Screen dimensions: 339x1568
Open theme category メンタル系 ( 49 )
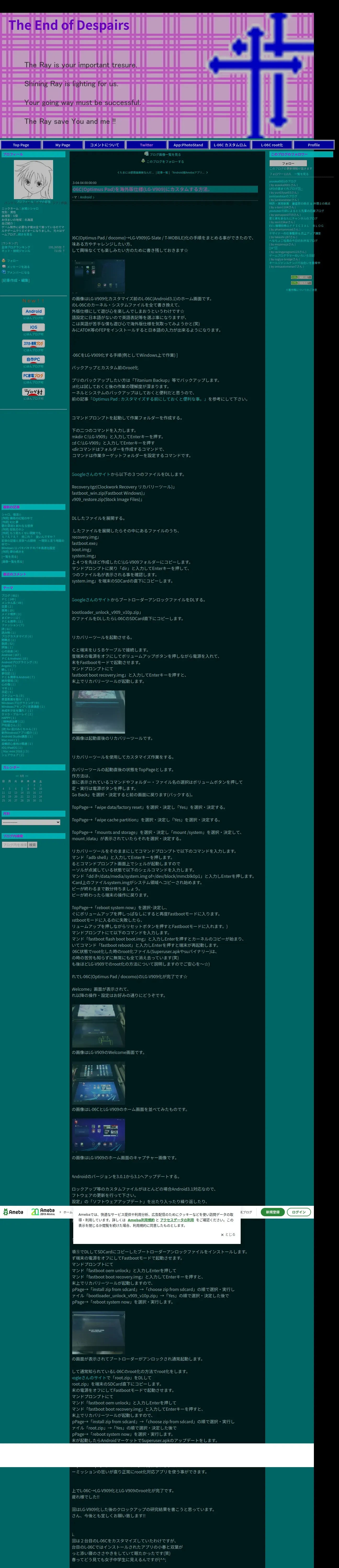[12, 603]
